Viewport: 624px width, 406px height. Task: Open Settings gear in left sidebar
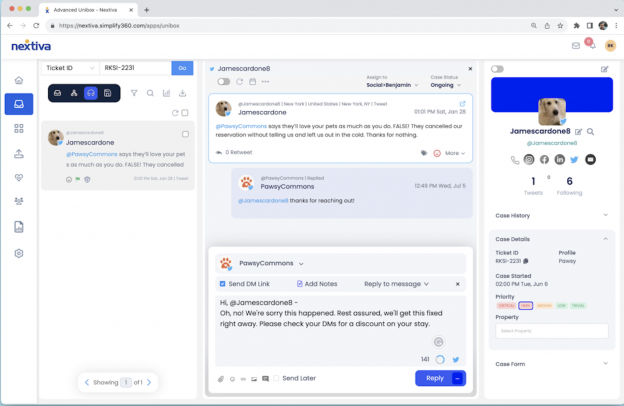point(18,253)
